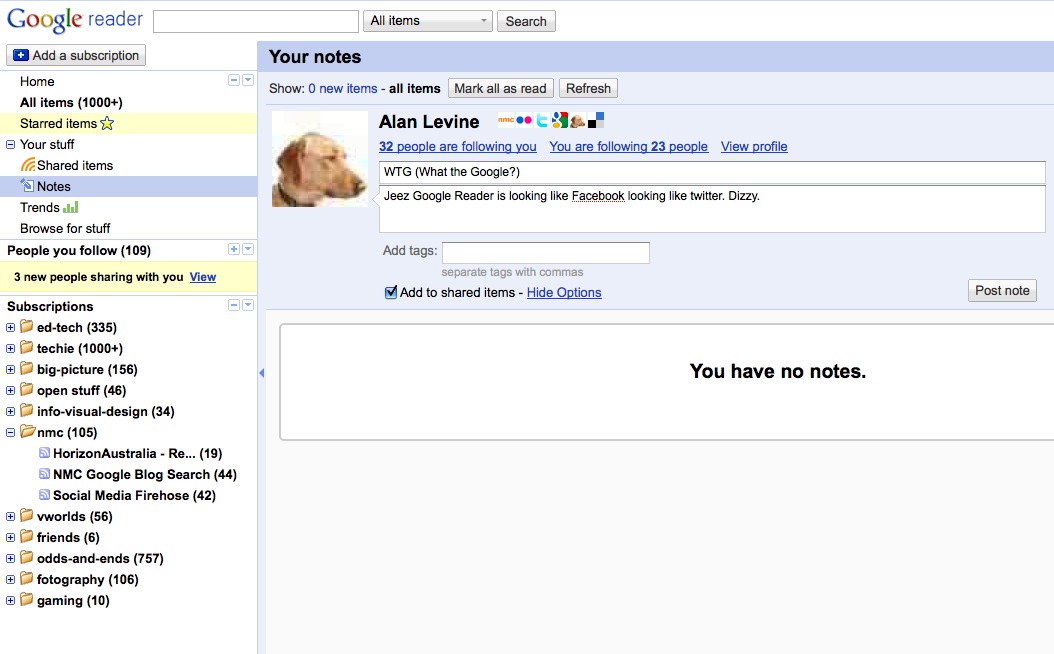Viewport: 1054px width, 654px height.
Task: Collapse the Your stuff section
Action: (10, 145)
